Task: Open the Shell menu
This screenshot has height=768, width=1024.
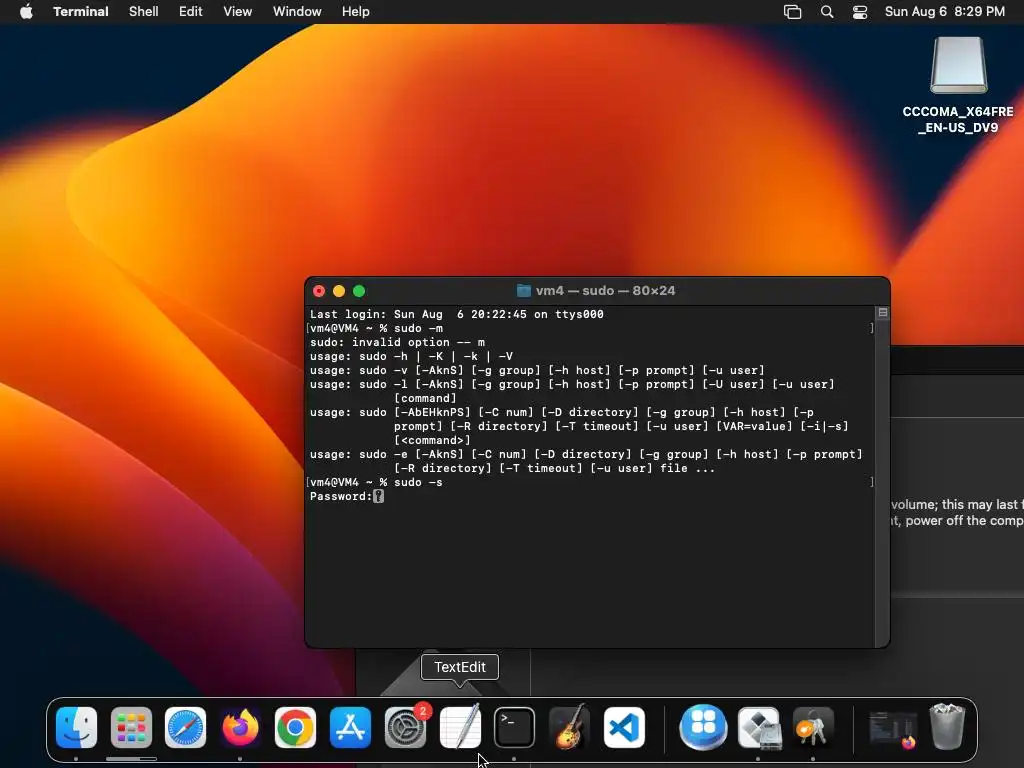Action: click(144, 12)
